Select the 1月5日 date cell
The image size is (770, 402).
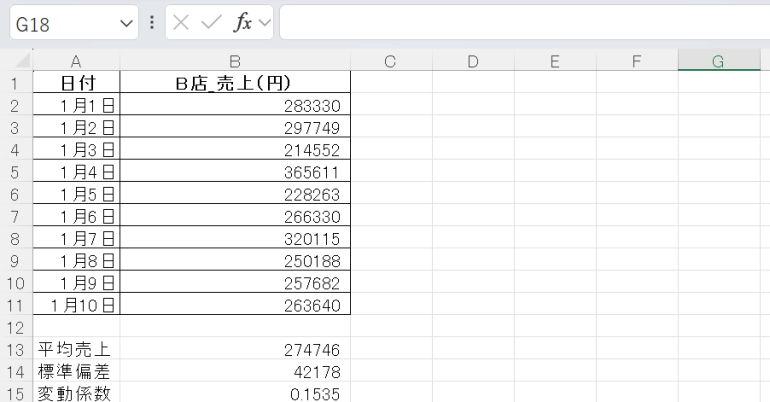pos(77,194)
